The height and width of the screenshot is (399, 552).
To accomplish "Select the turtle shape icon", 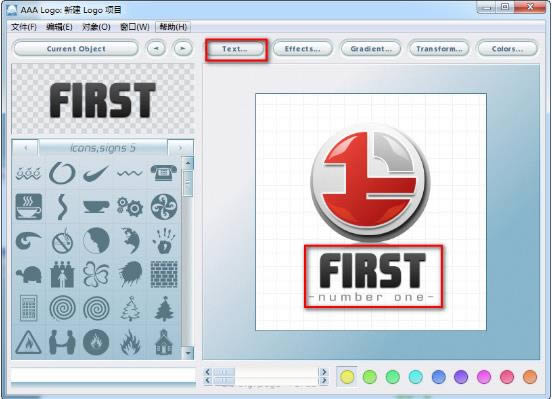I will 29,275.
